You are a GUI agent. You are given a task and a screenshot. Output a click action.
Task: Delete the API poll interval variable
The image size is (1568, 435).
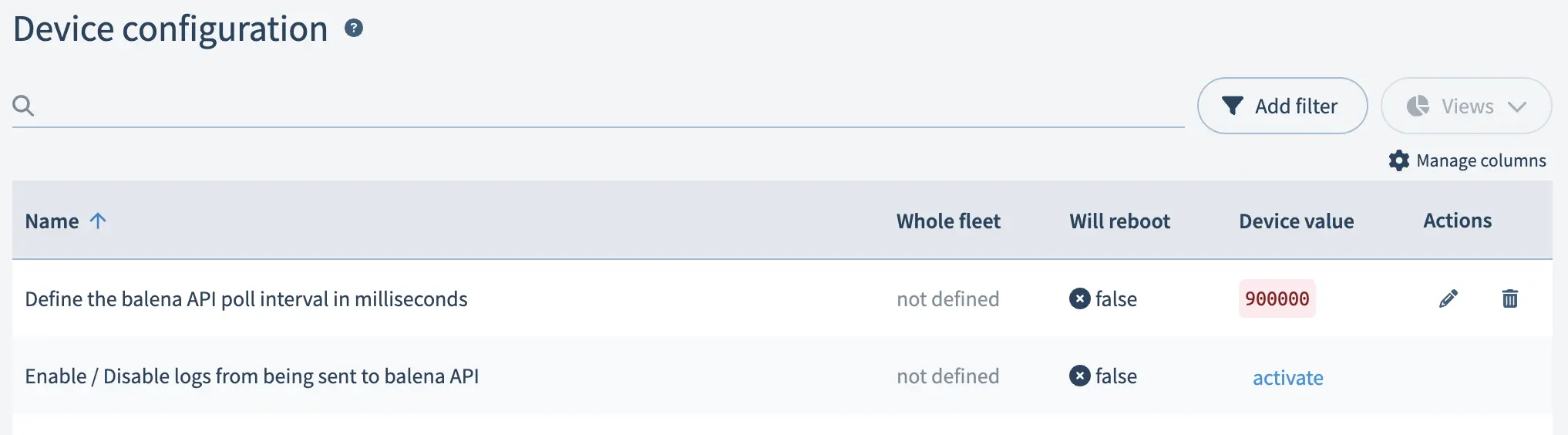[x=1510, y=298]
